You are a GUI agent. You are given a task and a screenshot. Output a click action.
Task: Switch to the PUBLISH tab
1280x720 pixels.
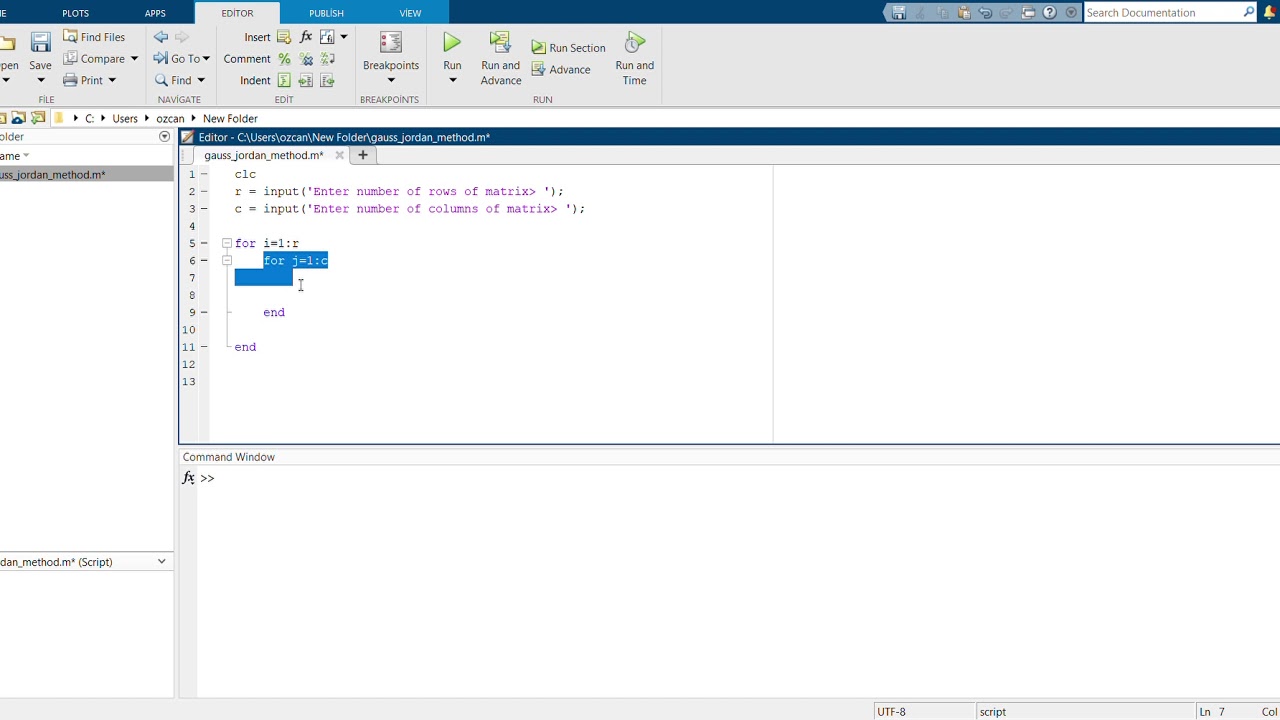[326, 13]
